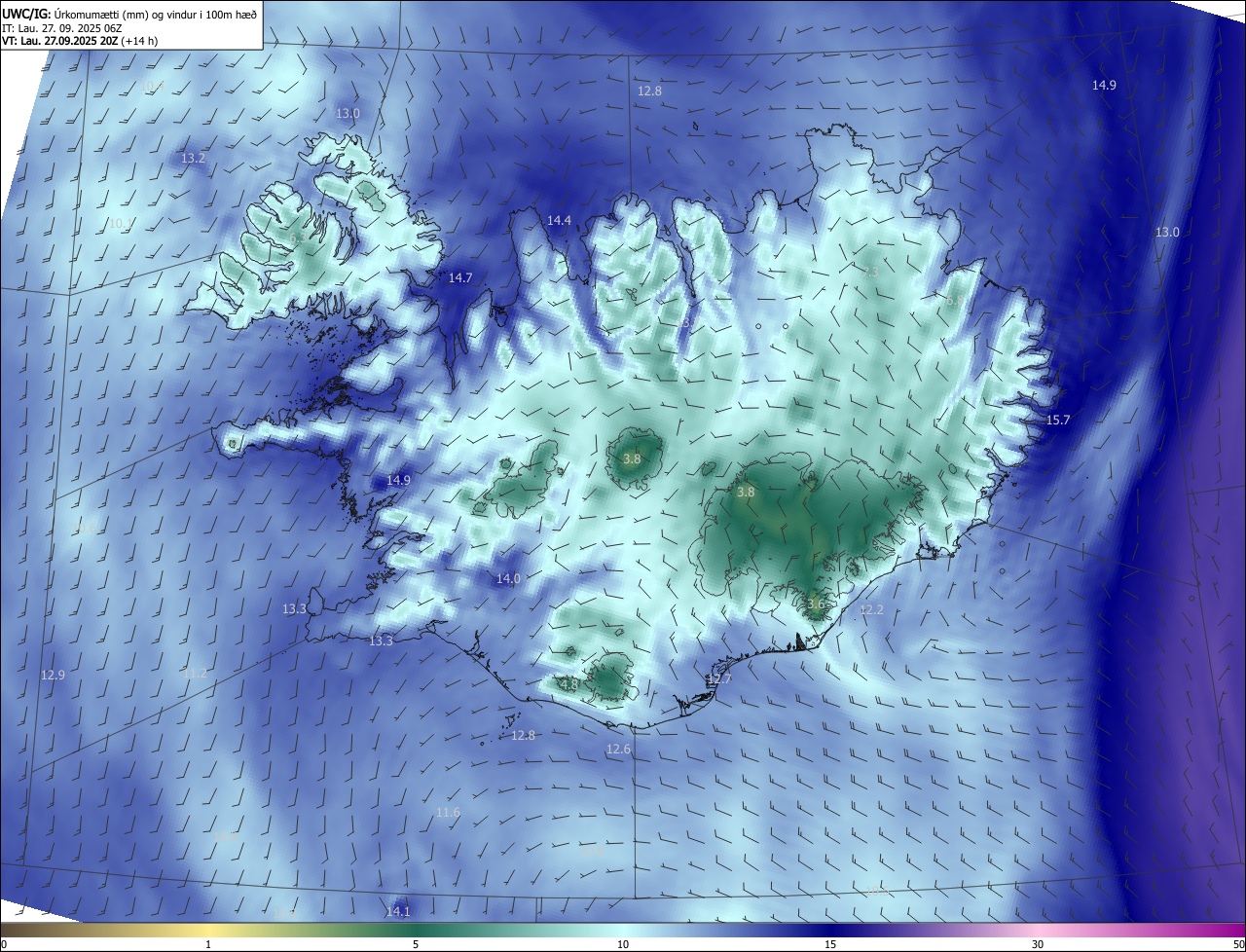Select the '50' tick label on the color scale
1246x952 pixels.
[1238, 944]
